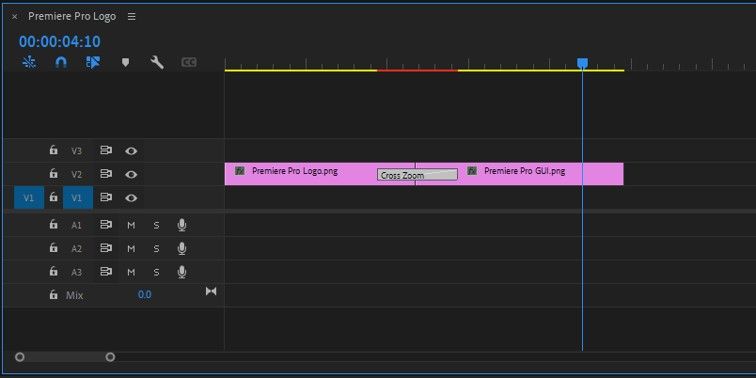Select the Premiere Pro Logo sequence tab
The width and height of the screenshot is (756, 378).
coord(72,16)
